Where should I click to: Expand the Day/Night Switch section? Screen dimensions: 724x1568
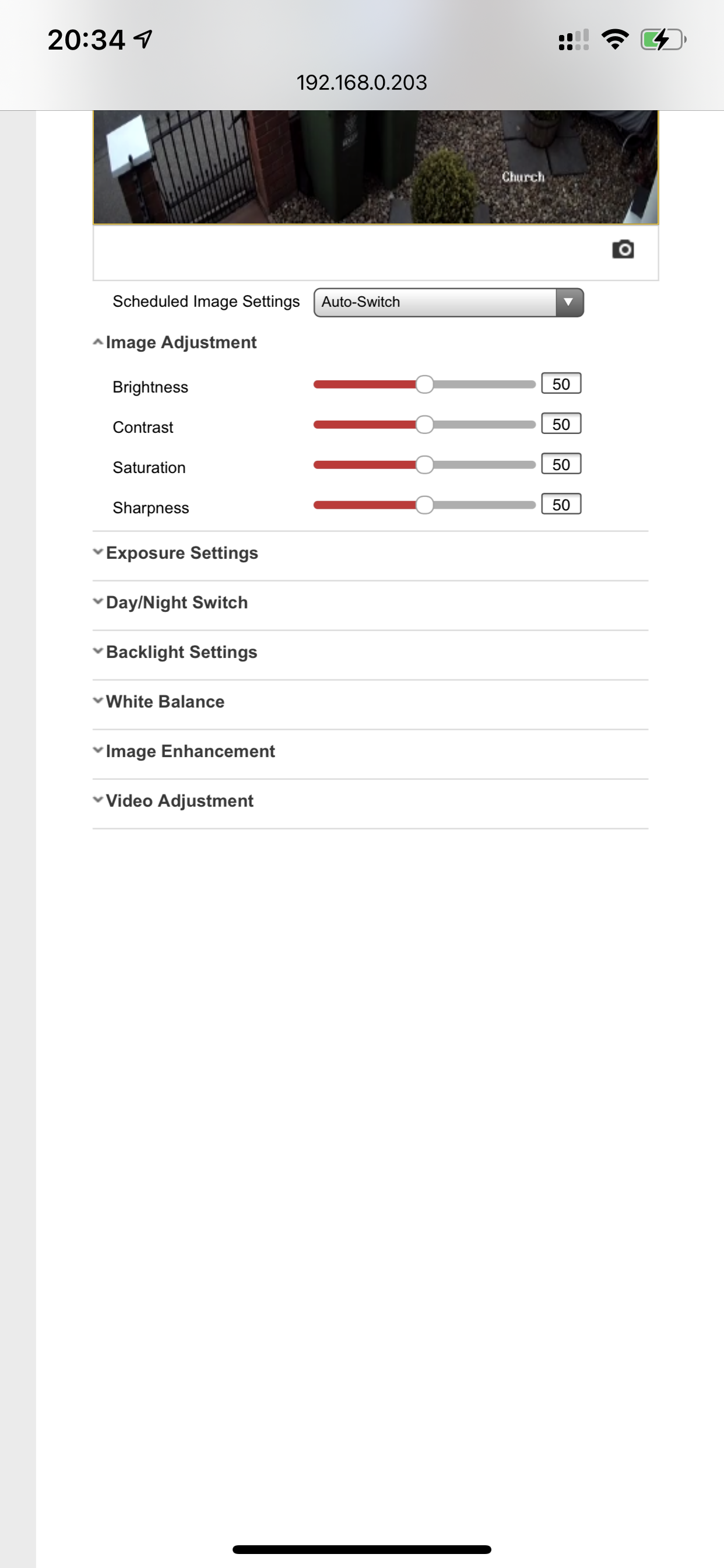point(177,603)
